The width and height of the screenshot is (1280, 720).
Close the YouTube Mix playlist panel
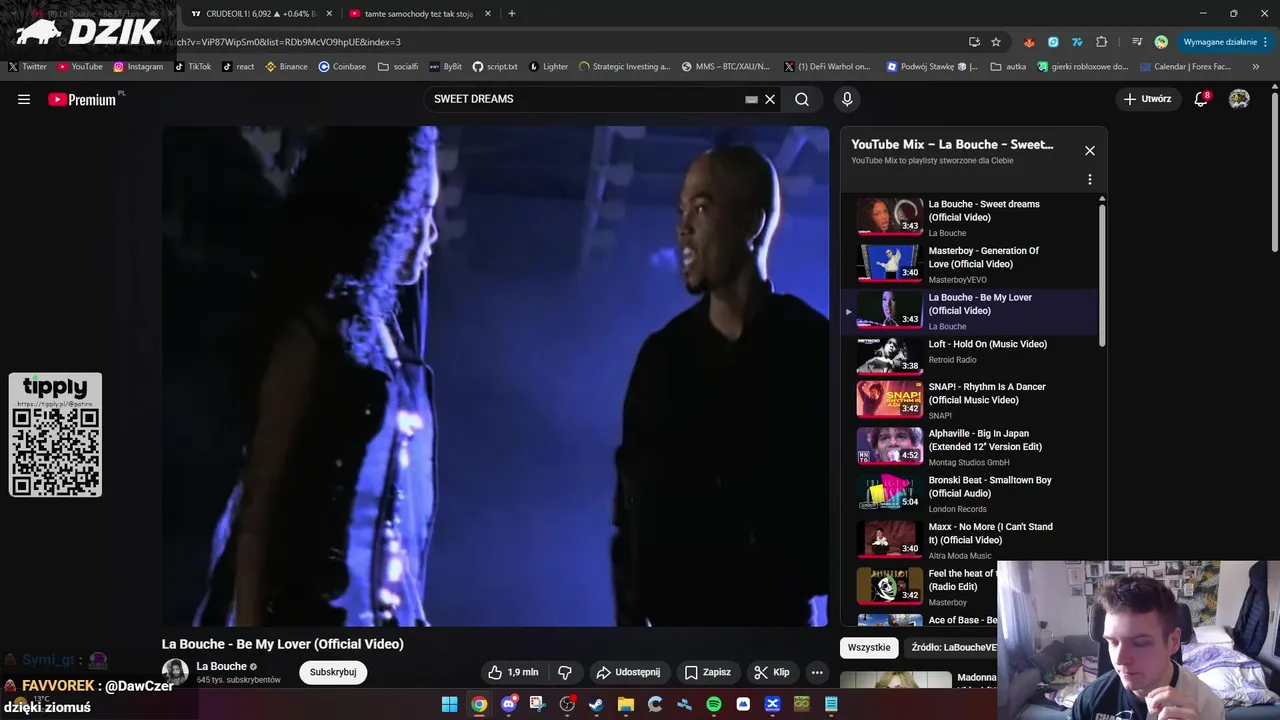1090,150
